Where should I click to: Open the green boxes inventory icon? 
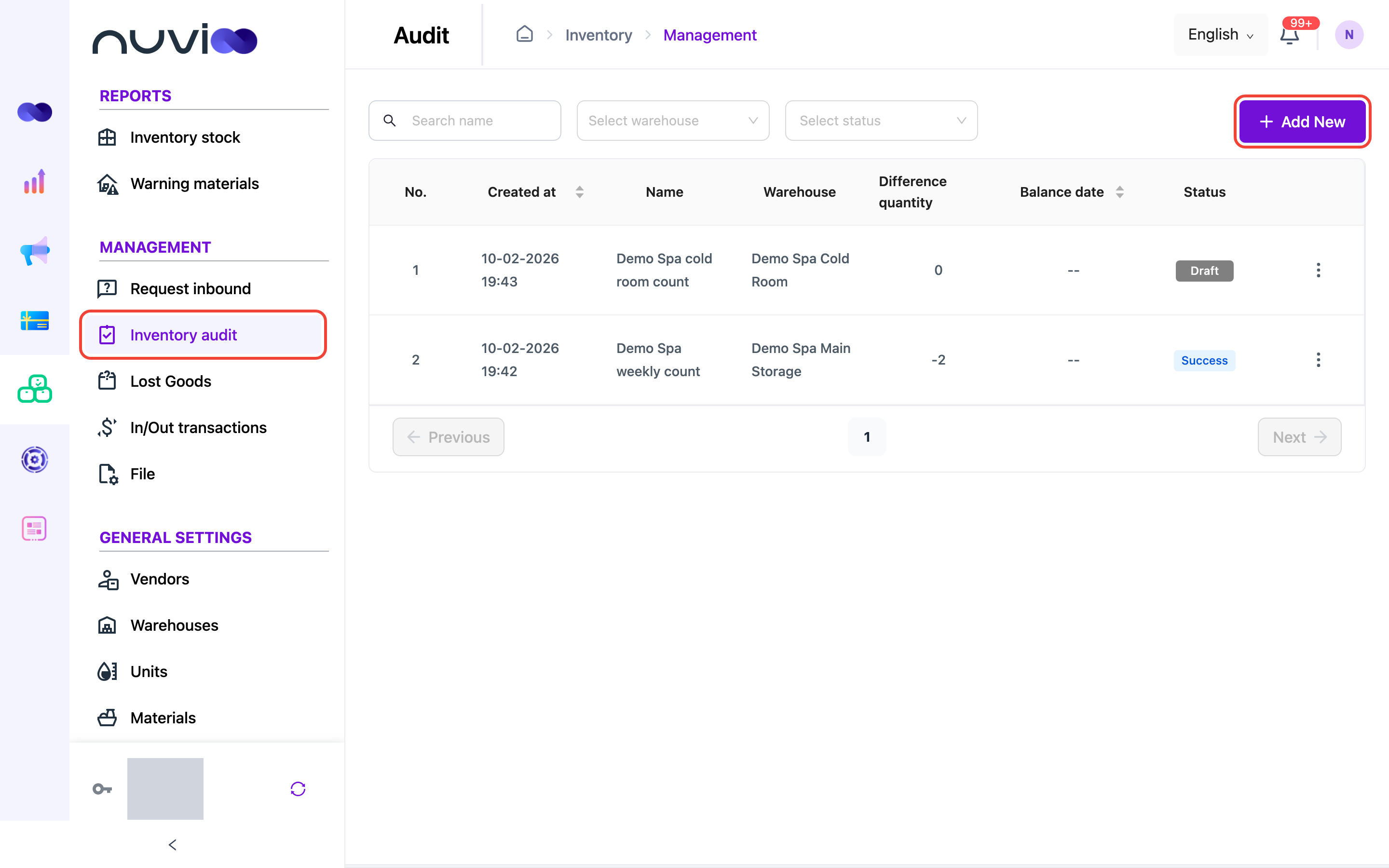34,389
